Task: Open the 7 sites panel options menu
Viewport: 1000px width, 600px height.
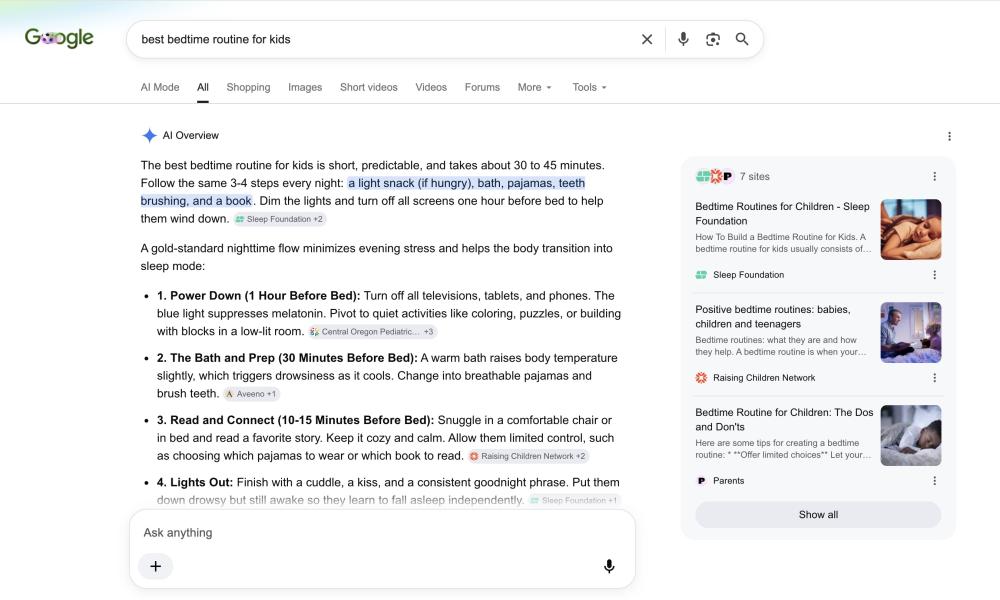Action: 934,177
